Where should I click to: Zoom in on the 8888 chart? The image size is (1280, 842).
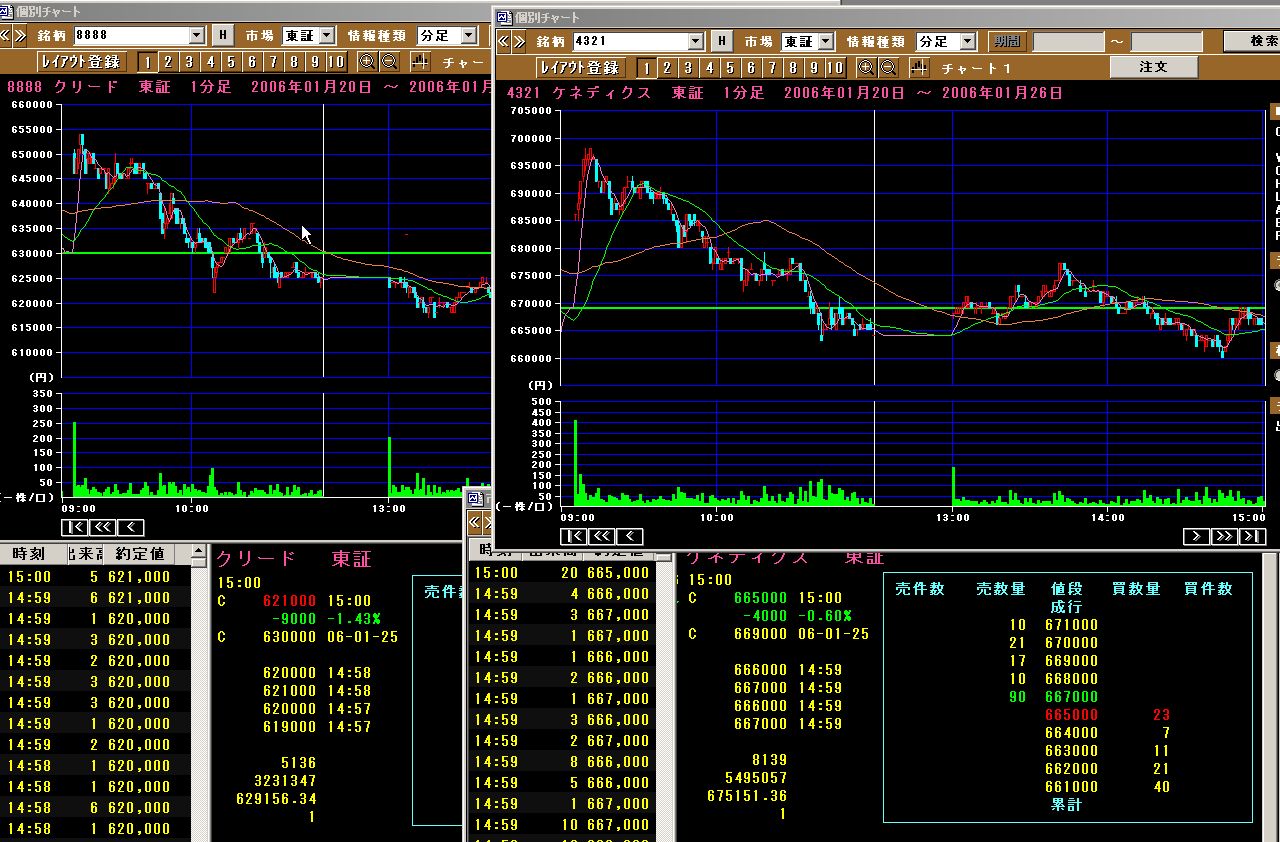[x=367, y=62]
